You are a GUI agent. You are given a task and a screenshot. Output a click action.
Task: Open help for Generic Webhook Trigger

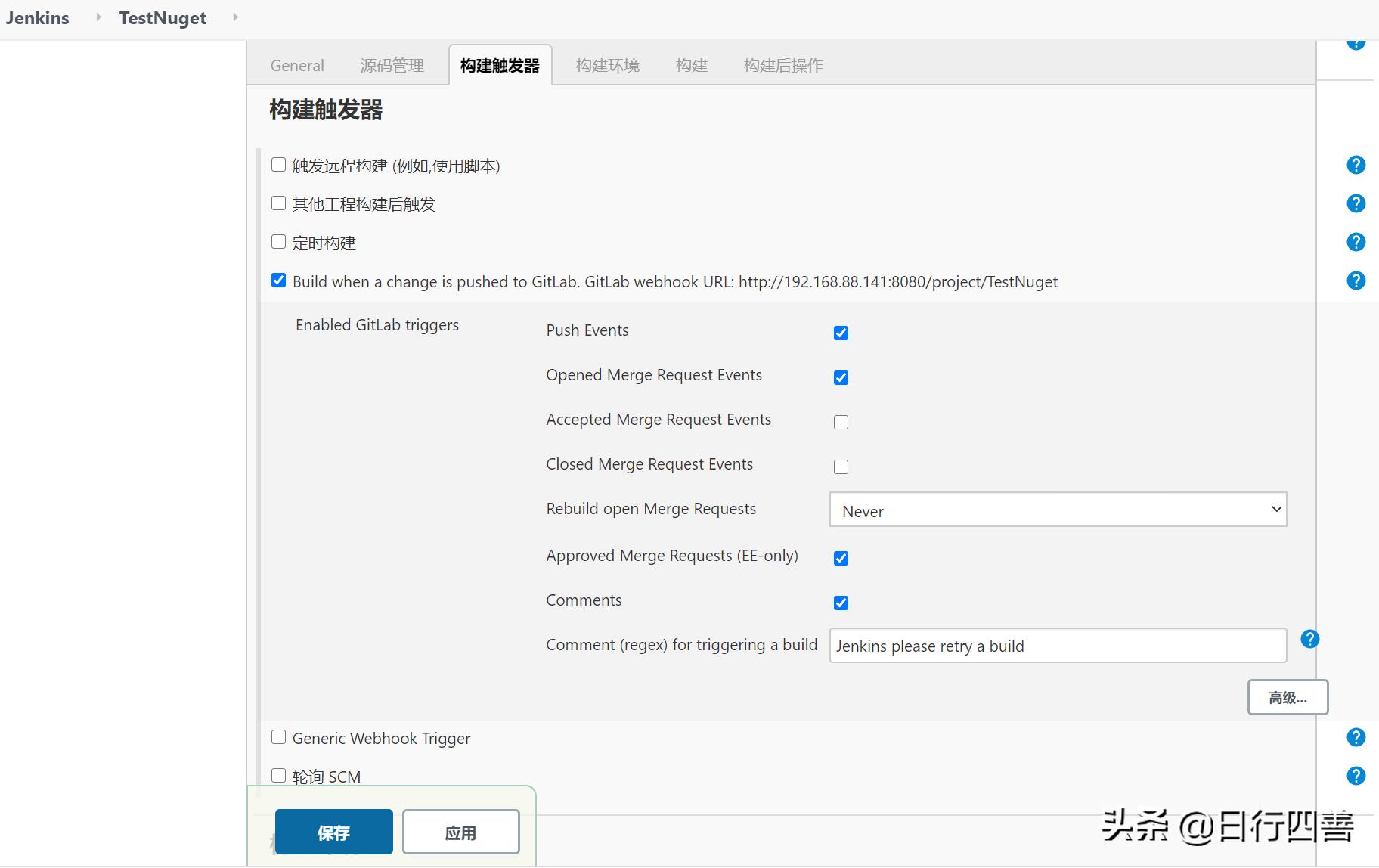pos(1356,737)
